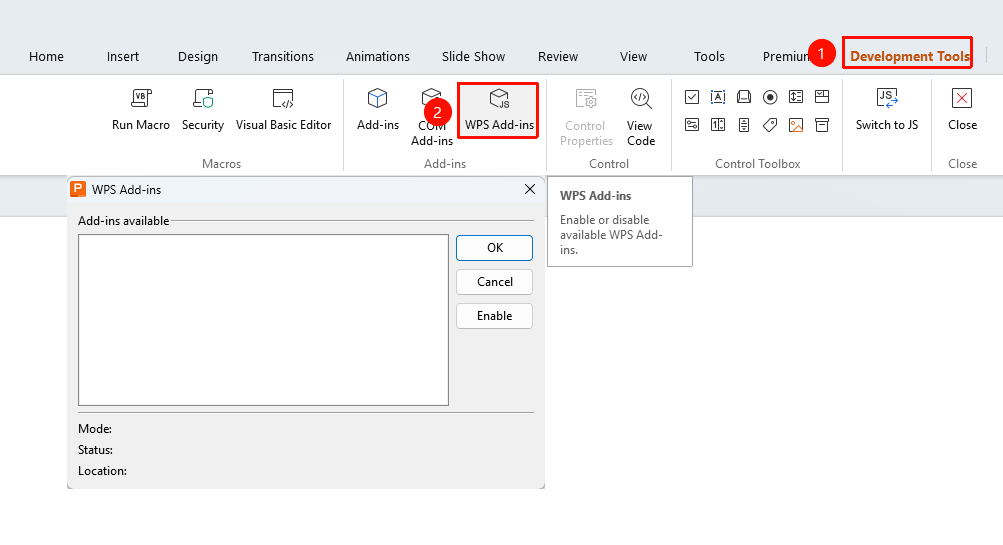Insert a Check Box control
Viewport: 1003px width, 545px height.
click(x=691, y=97)
